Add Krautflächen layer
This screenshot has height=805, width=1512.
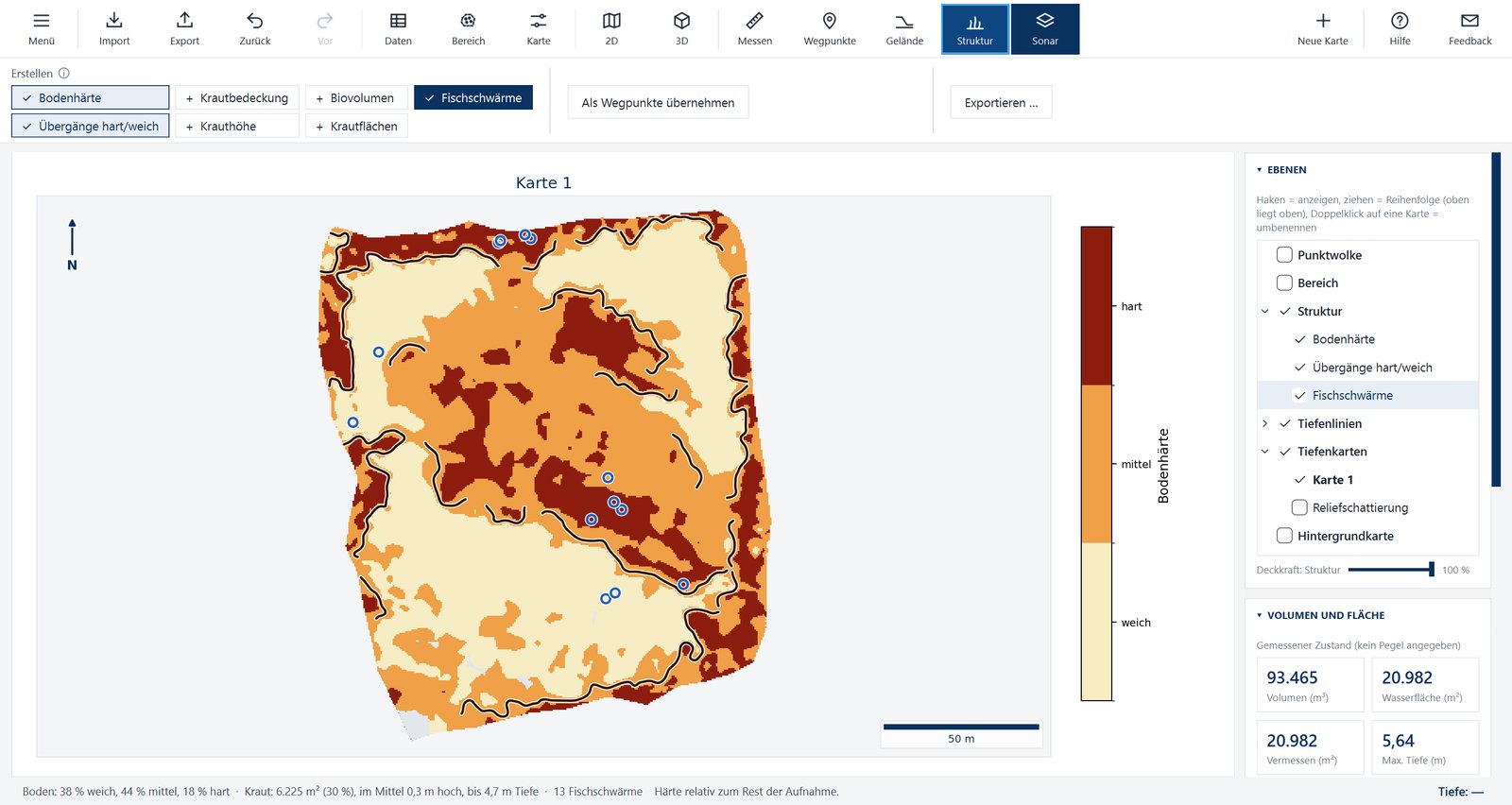(356, 126)
